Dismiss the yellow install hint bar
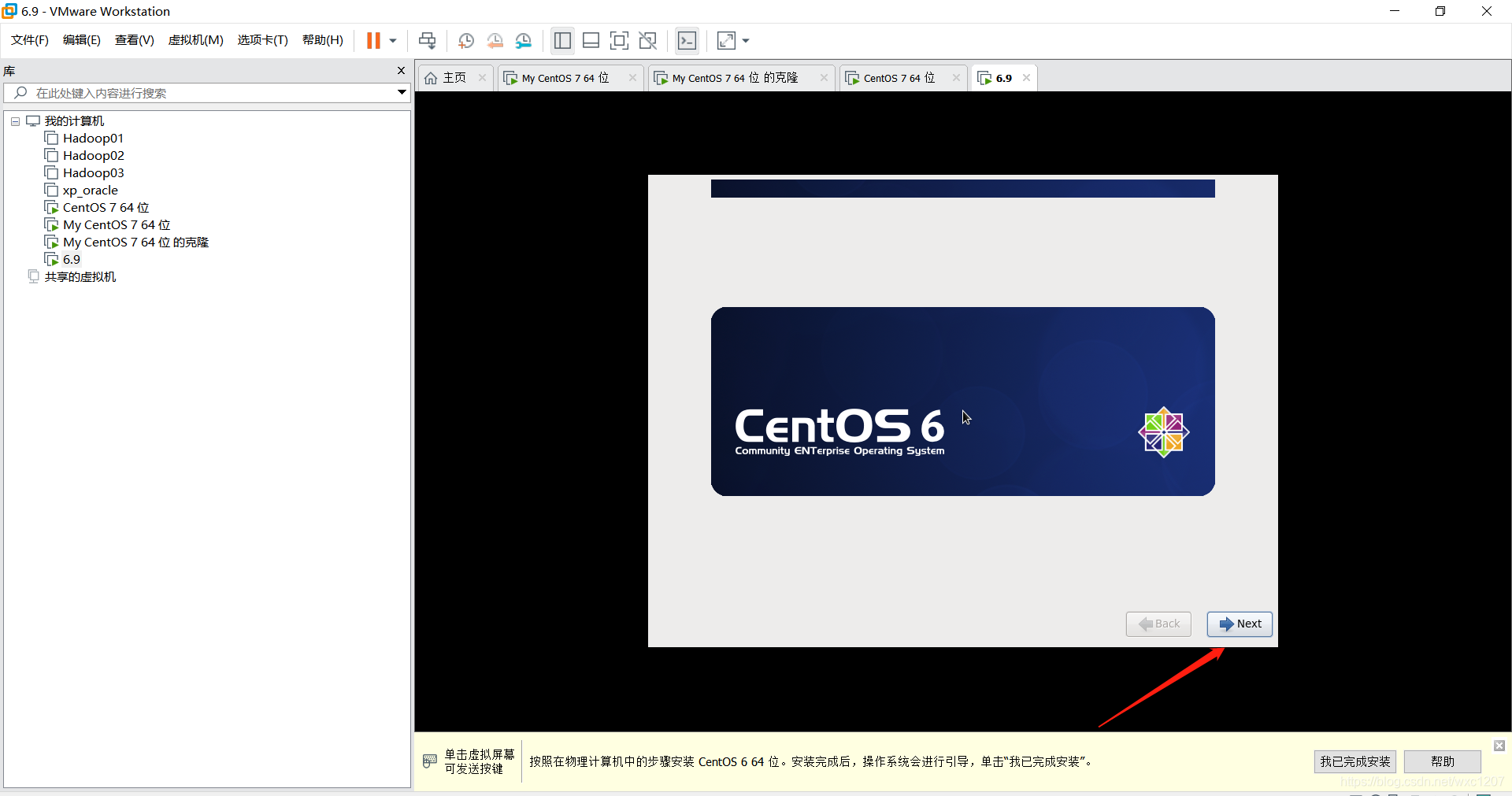The image size is (1512, 796). click(1499, 746)
